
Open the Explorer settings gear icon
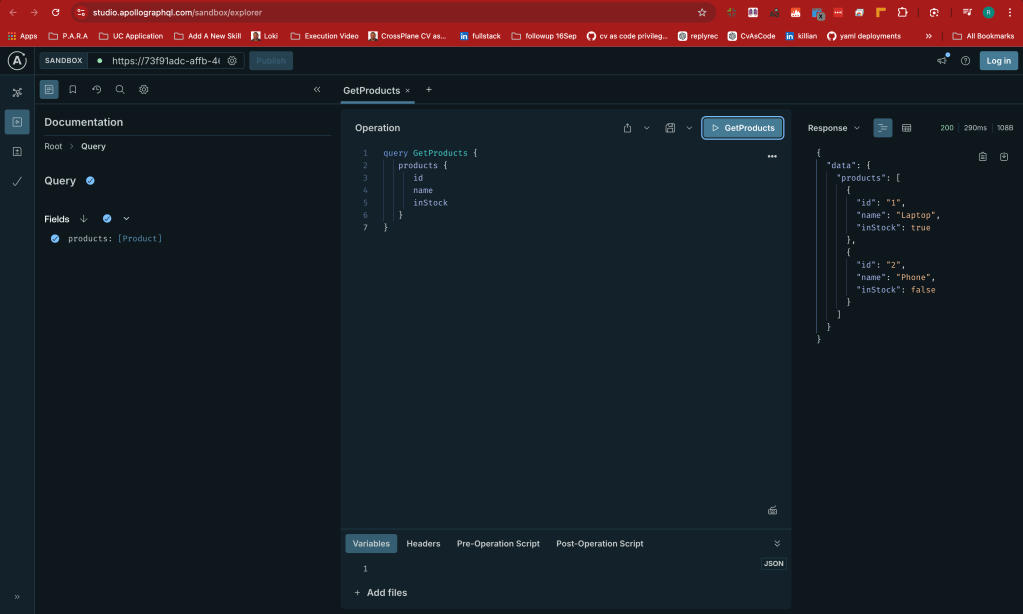click(x=144, y=89)
